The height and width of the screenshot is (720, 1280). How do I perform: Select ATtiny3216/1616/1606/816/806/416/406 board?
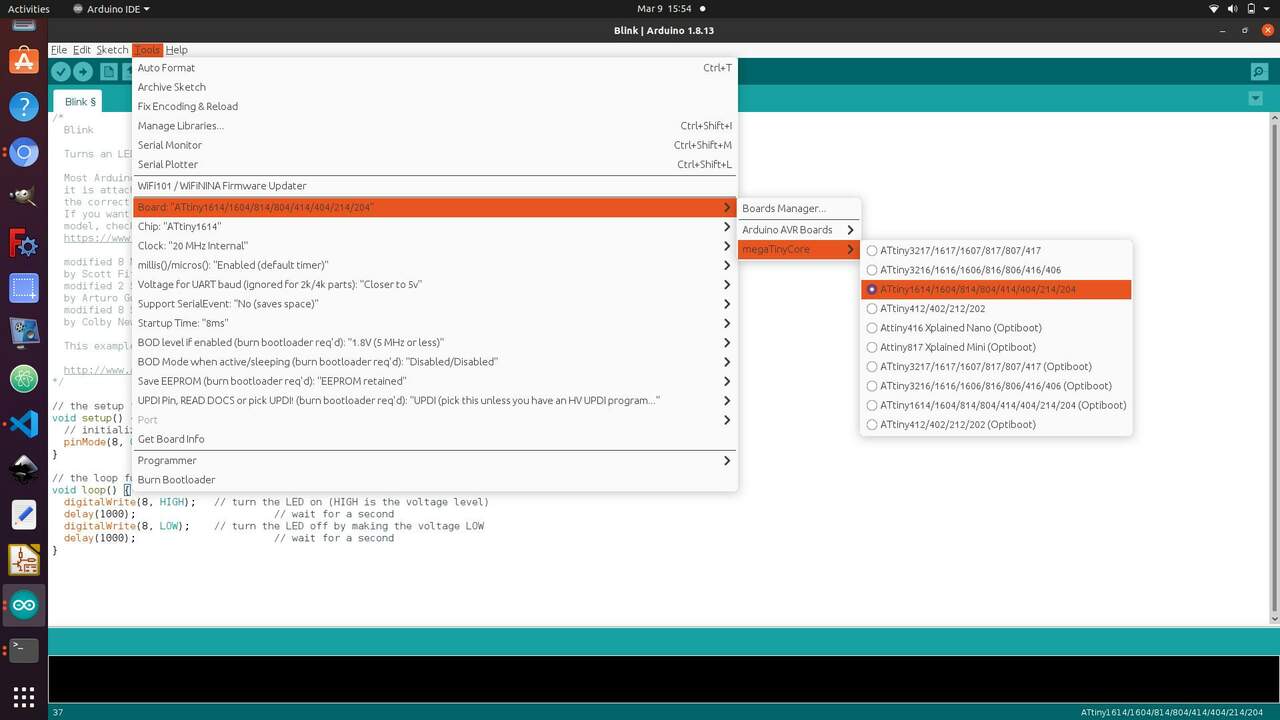[x=996, y=270]
